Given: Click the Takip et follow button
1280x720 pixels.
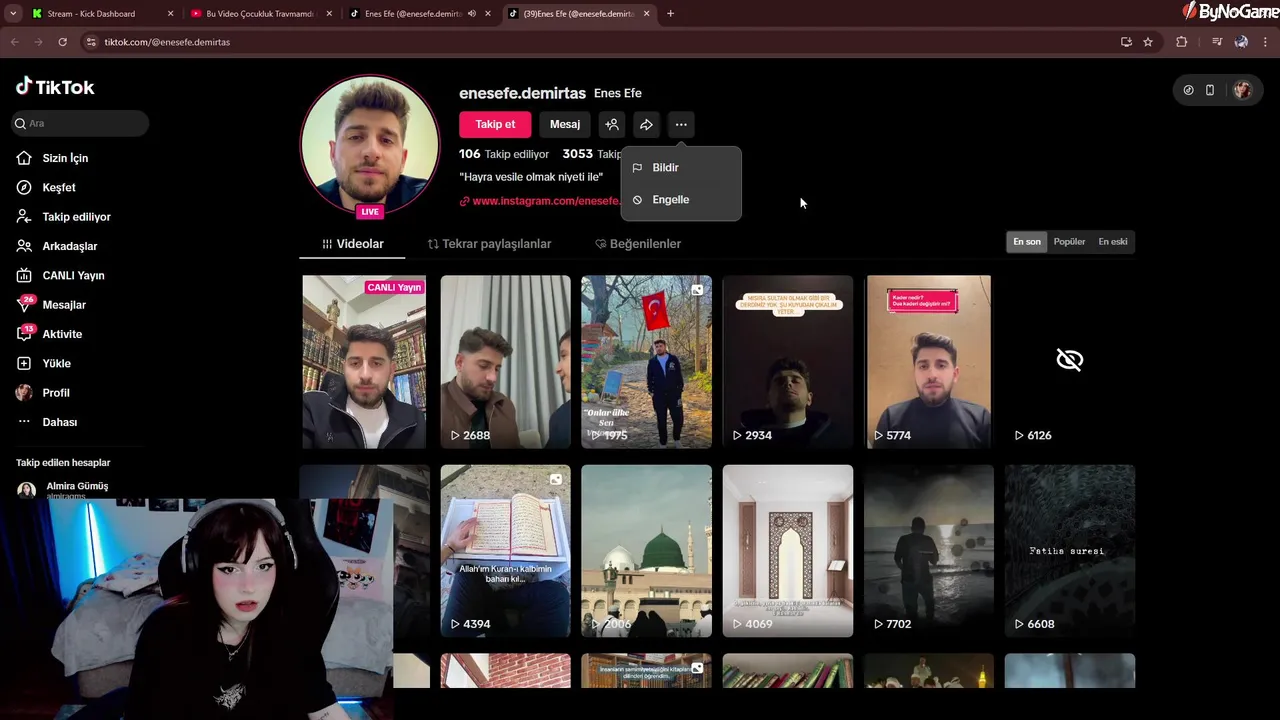Looking at the screenshot, I should [x=495, y=124].
